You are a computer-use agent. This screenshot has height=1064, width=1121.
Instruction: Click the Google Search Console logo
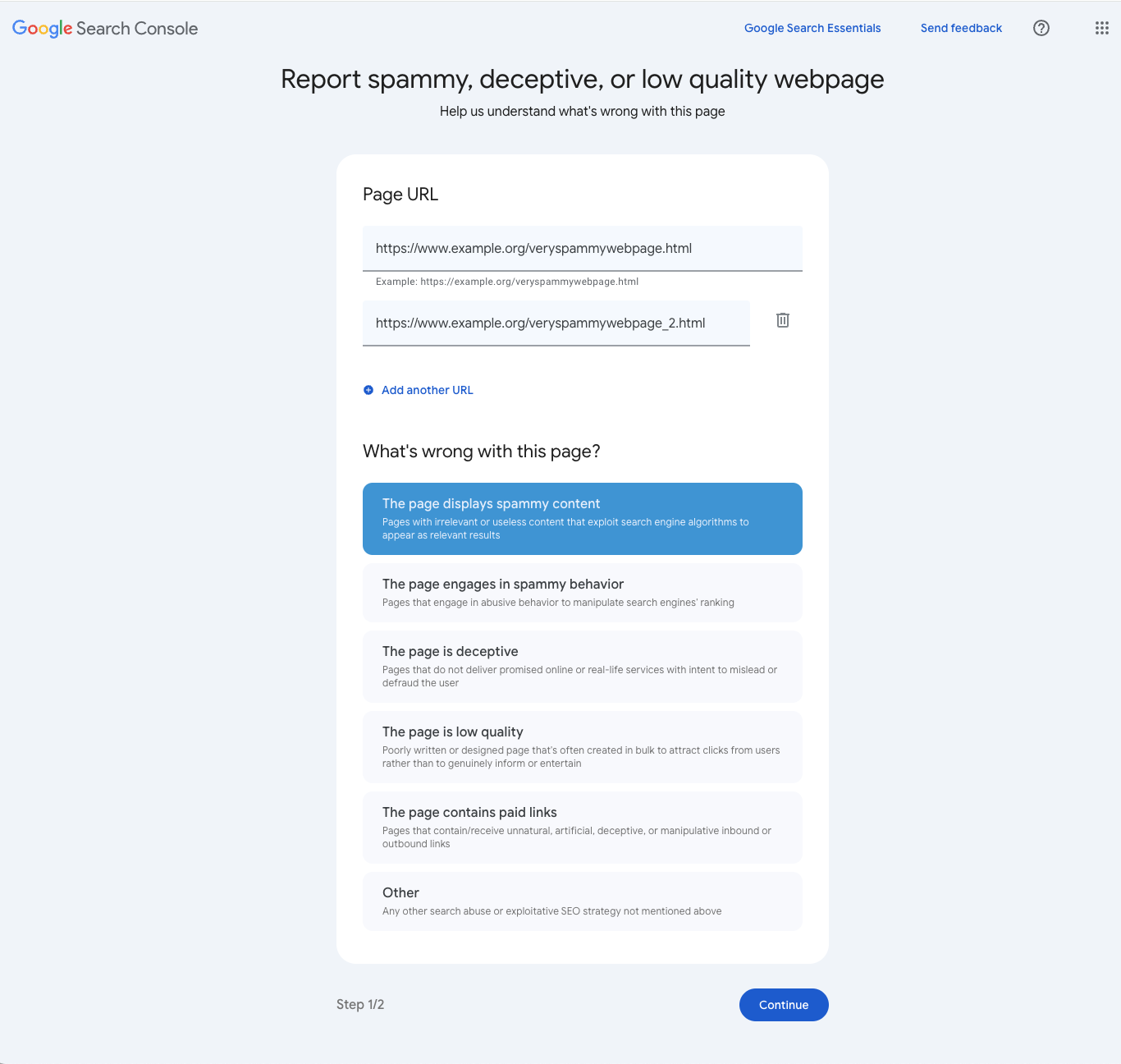point(104,28)
